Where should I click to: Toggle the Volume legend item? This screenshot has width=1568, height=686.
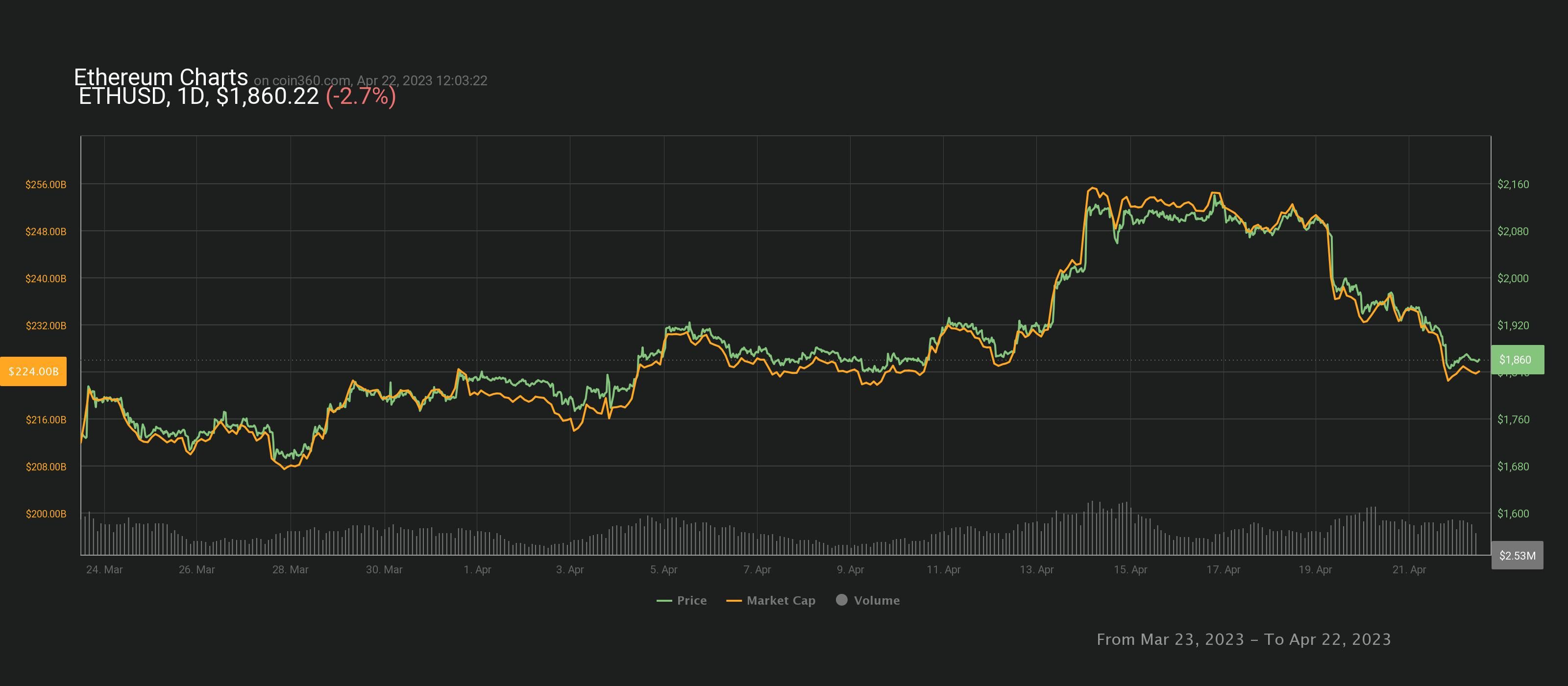coord(868,600)
